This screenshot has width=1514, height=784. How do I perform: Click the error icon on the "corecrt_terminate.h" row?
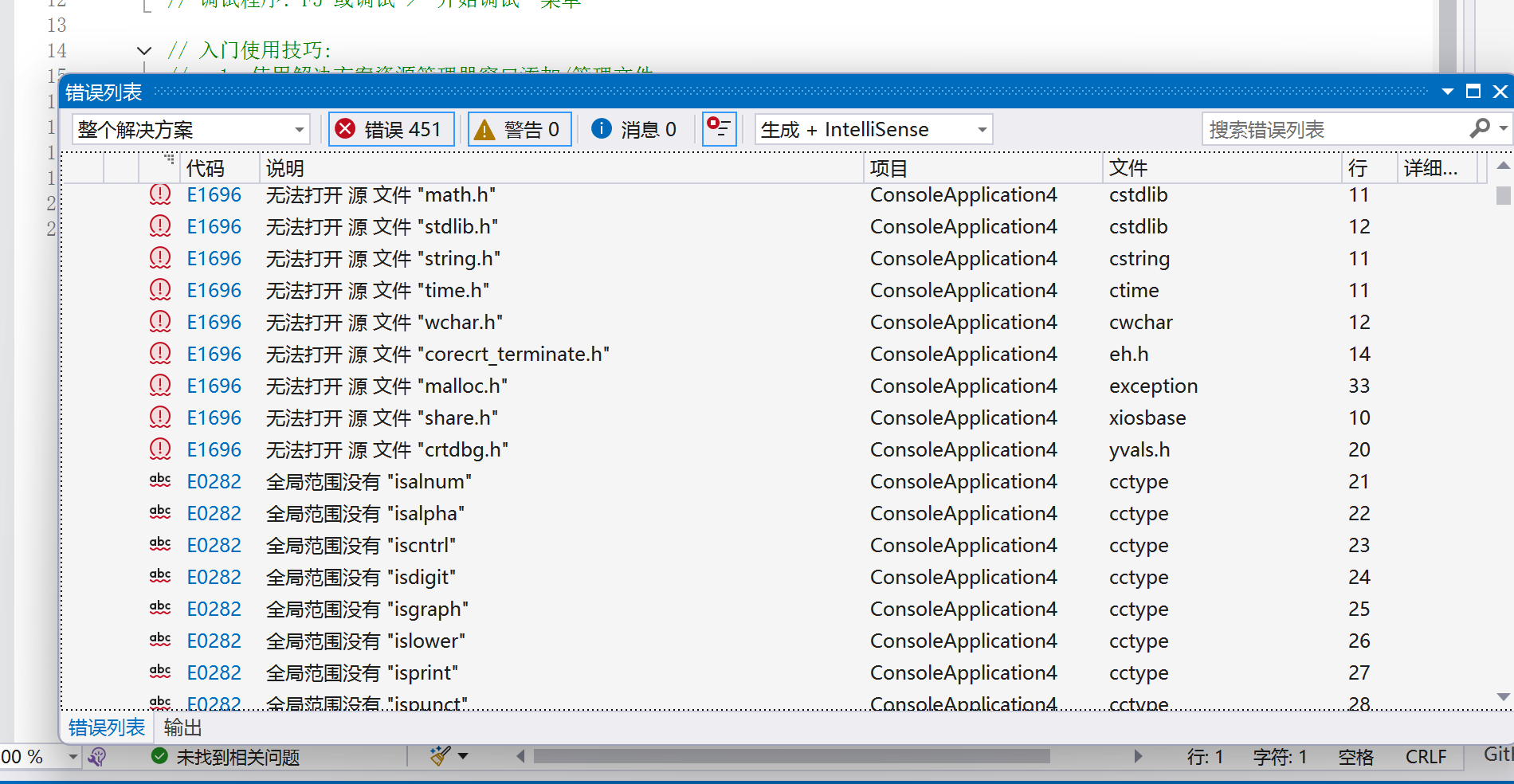(160, 354)
